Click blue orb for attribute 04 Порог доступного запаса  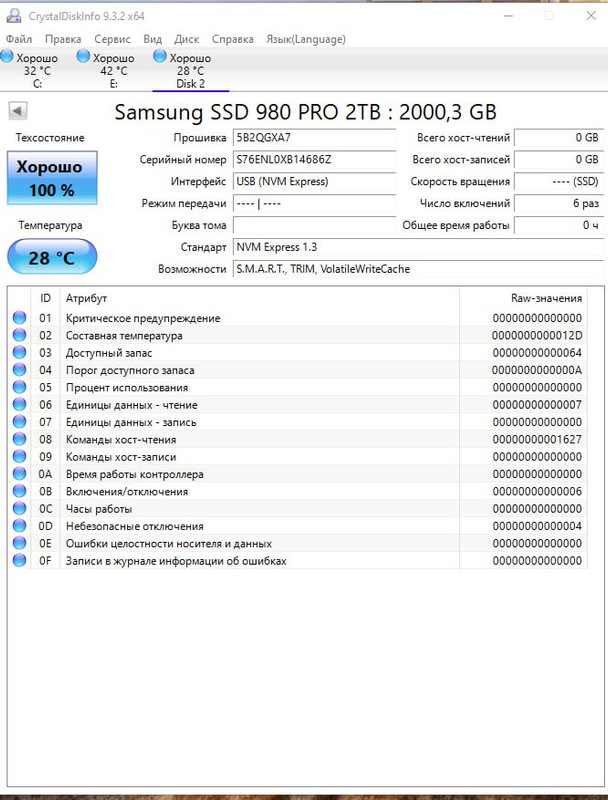19,369
